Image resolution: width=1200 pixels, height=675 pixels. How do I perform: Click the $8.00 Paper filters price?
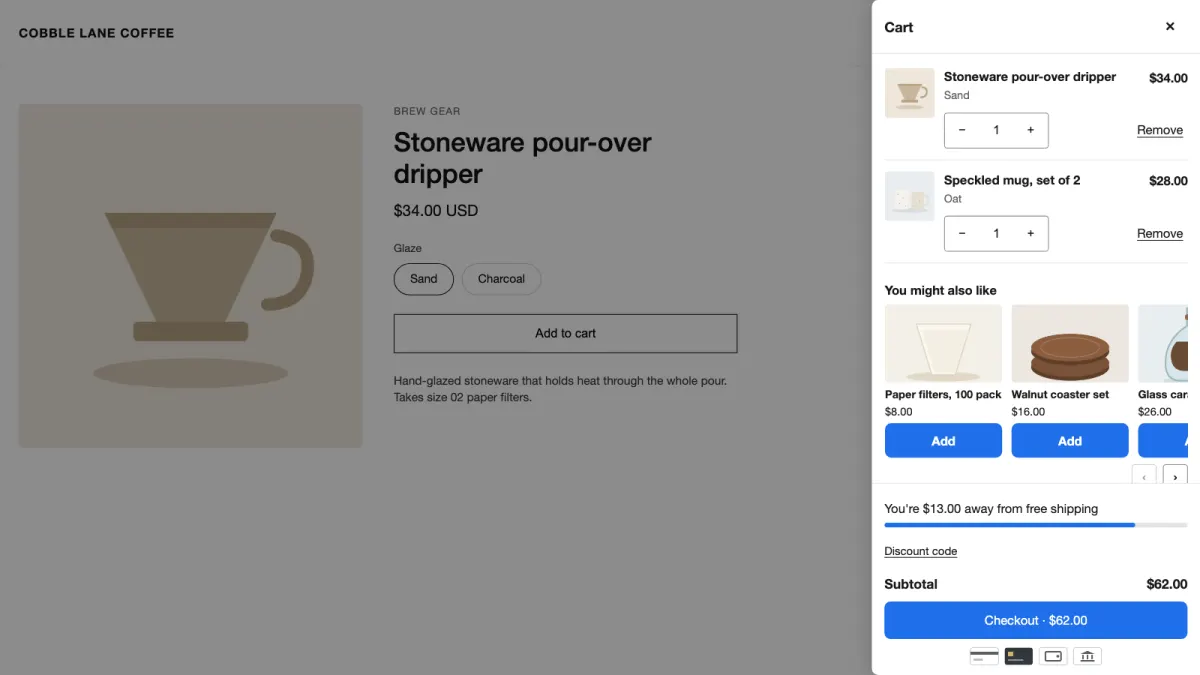click(899, 412)
